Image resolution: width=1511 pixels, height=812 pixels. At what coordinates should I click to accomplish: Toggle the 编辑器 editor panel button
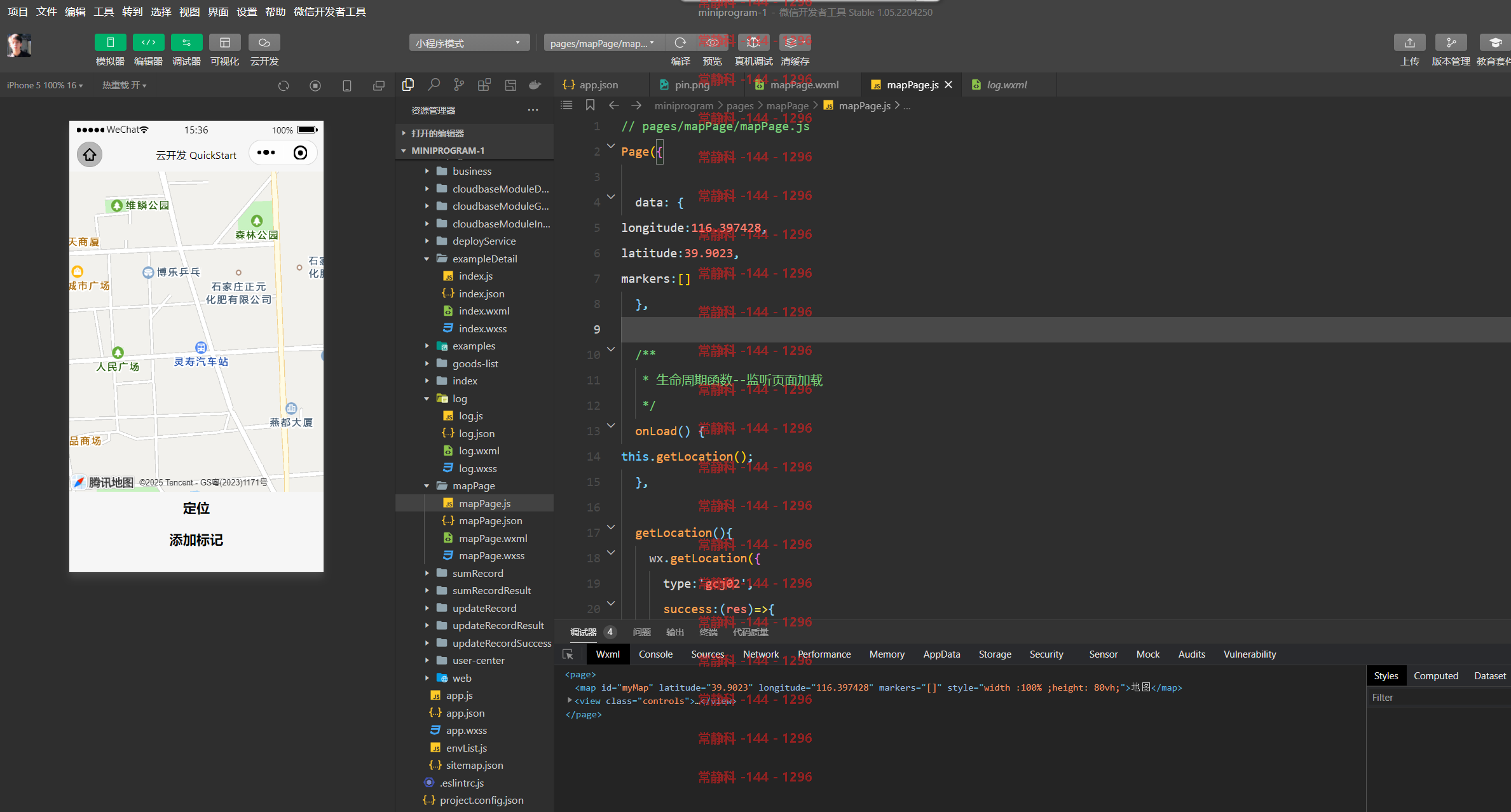point(148,43)
